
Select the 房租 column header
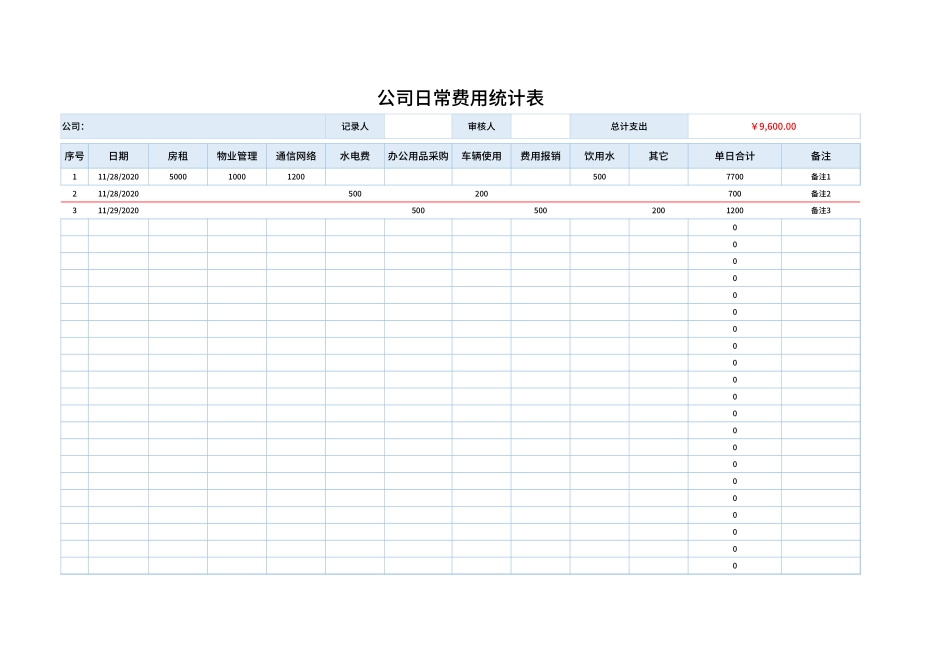[177, 155]
